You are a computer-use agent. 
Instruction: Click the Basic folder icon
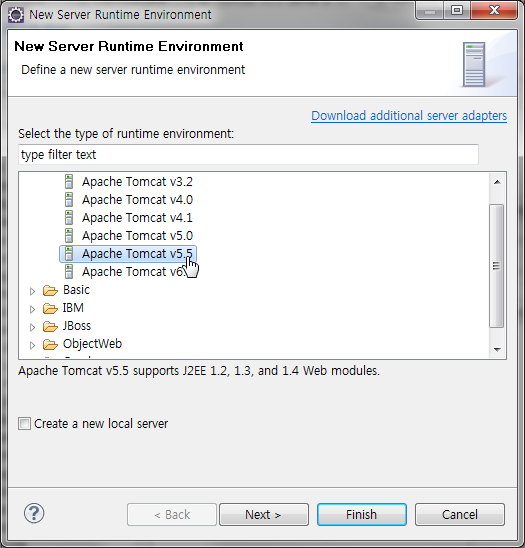[x=50, y=290]
